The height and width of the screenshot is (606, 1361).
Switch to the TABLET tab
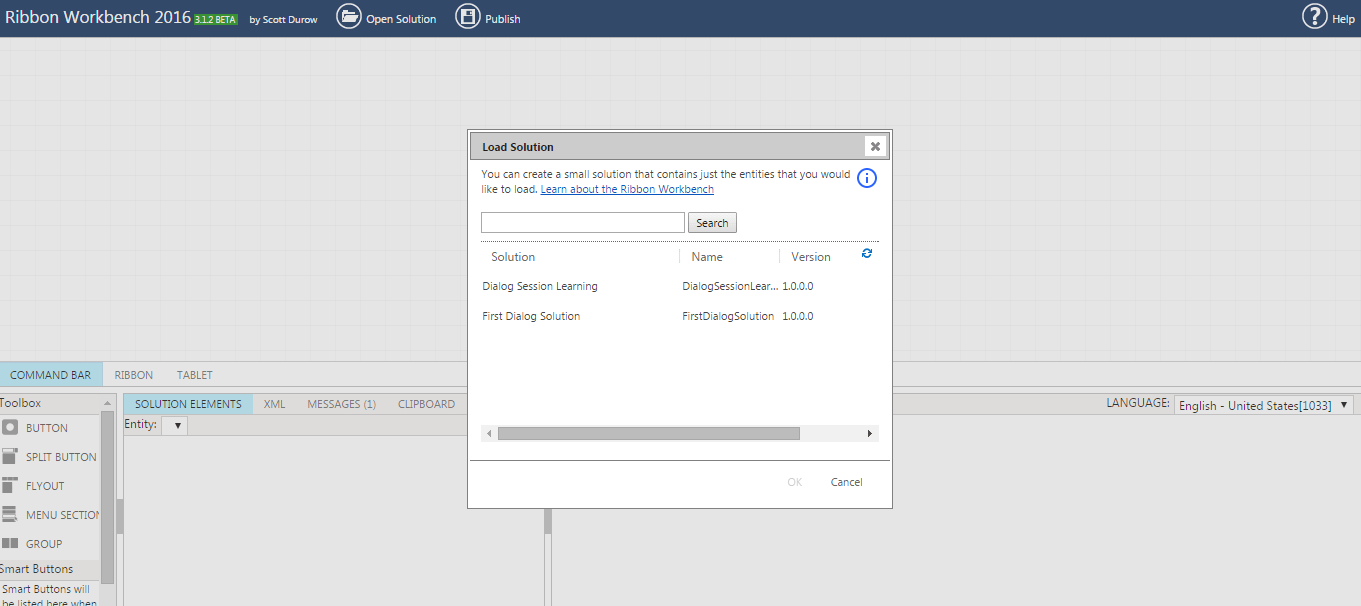click(193, 374)
